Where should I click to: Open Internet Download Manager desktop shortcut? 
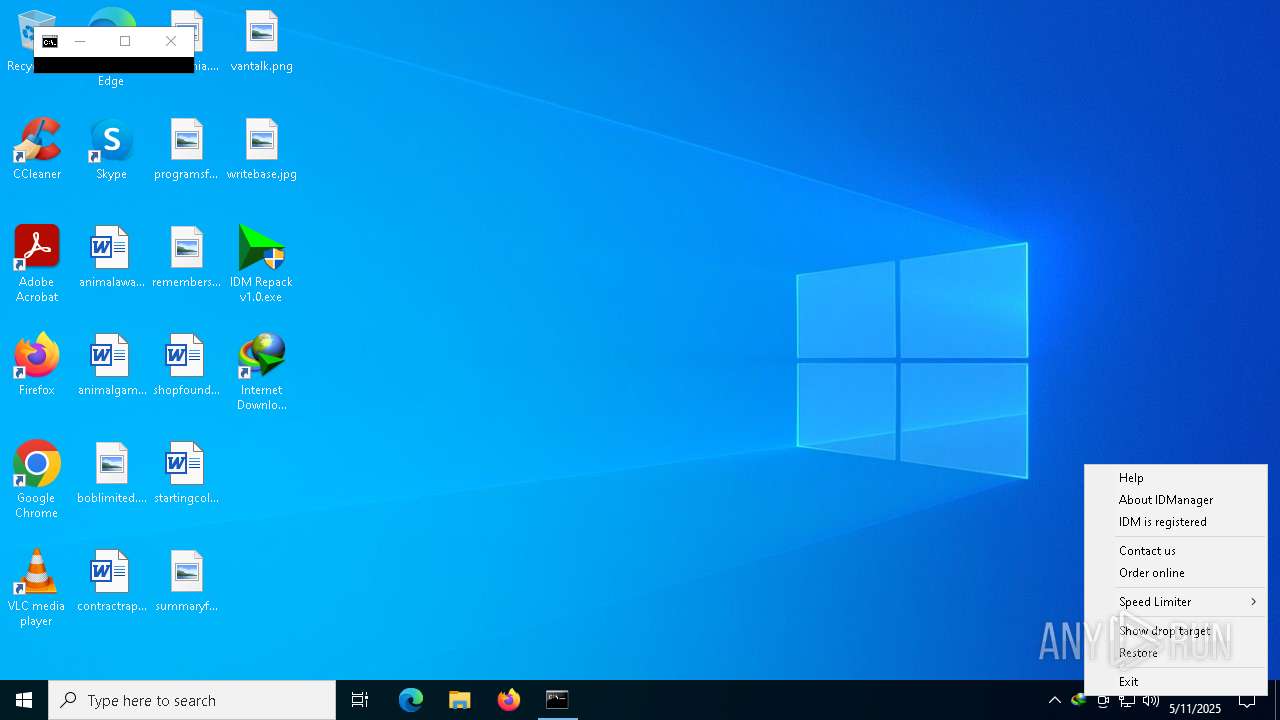click(261, 372)
